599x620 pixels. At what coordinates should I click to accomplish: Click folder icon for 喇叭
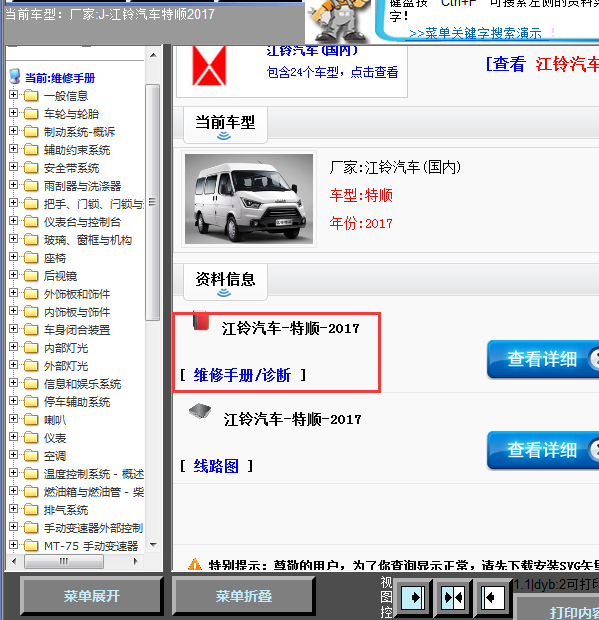31,420
